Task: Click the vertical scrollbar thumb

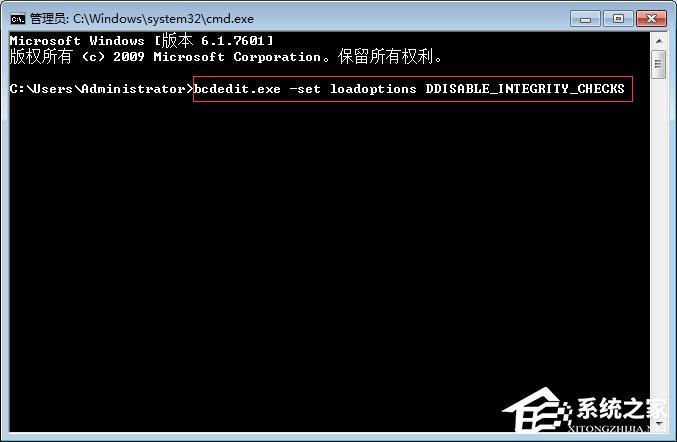Action: click(x=658, y=64)
